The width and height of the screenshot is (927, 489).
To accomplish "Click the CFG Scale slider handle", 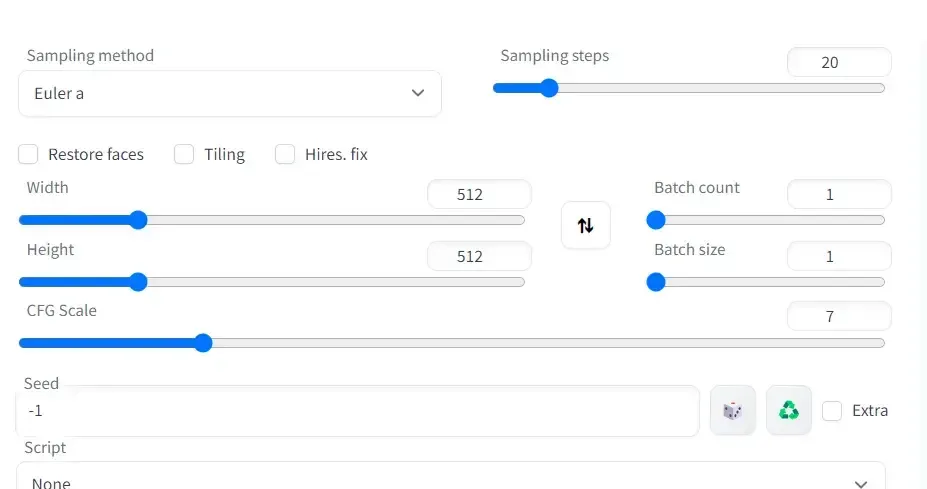I will tap(203, 343).
